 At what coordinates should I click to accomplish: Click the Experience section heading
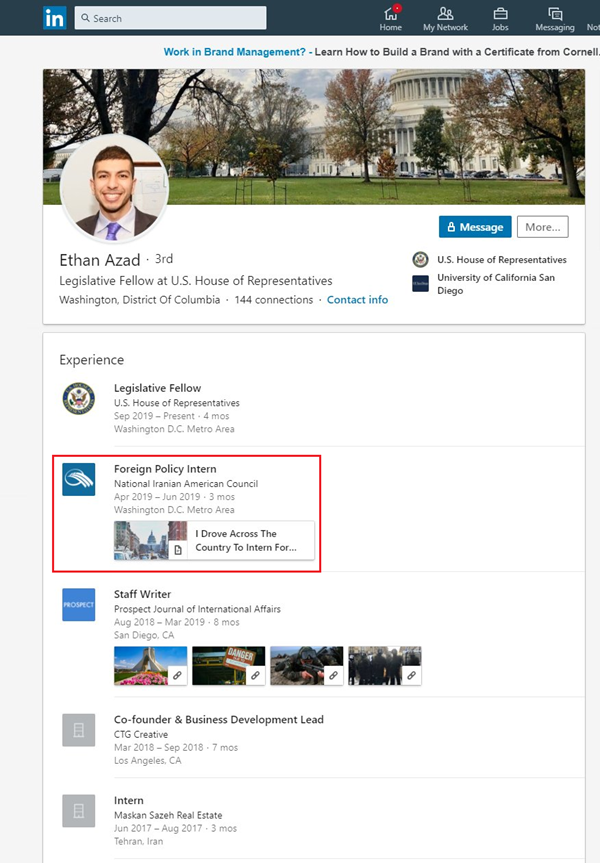(x=91, y=360)
